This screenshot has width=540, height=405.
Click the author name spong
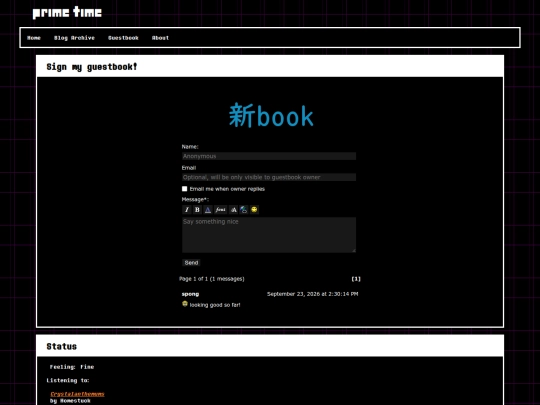pos(190,294)
